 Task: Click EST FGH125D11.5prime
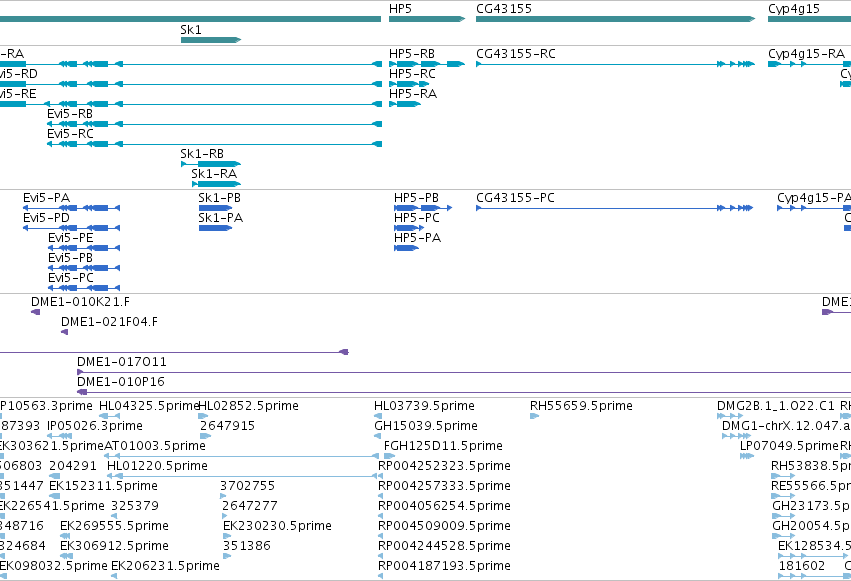[x=389, y=456]
